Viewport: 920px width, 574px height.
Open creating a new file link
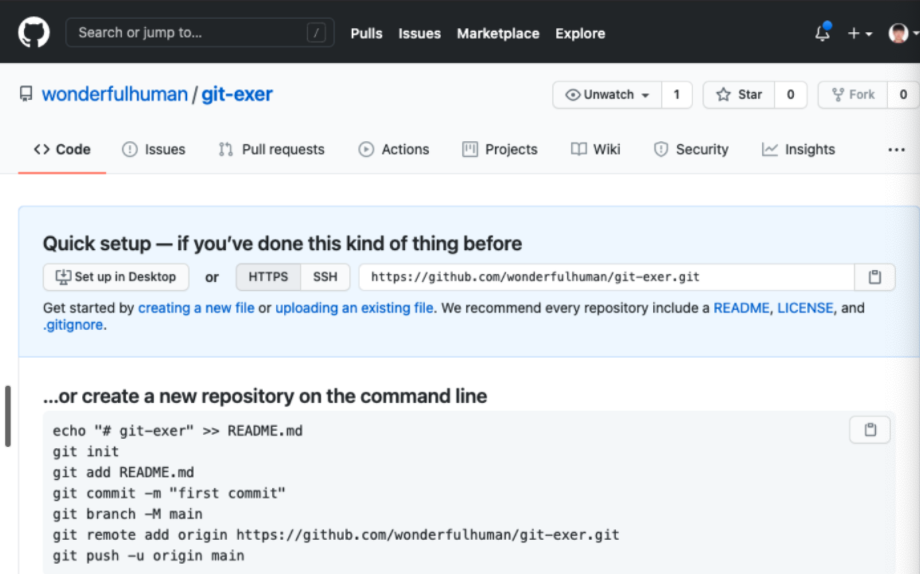tap(196, 308)
